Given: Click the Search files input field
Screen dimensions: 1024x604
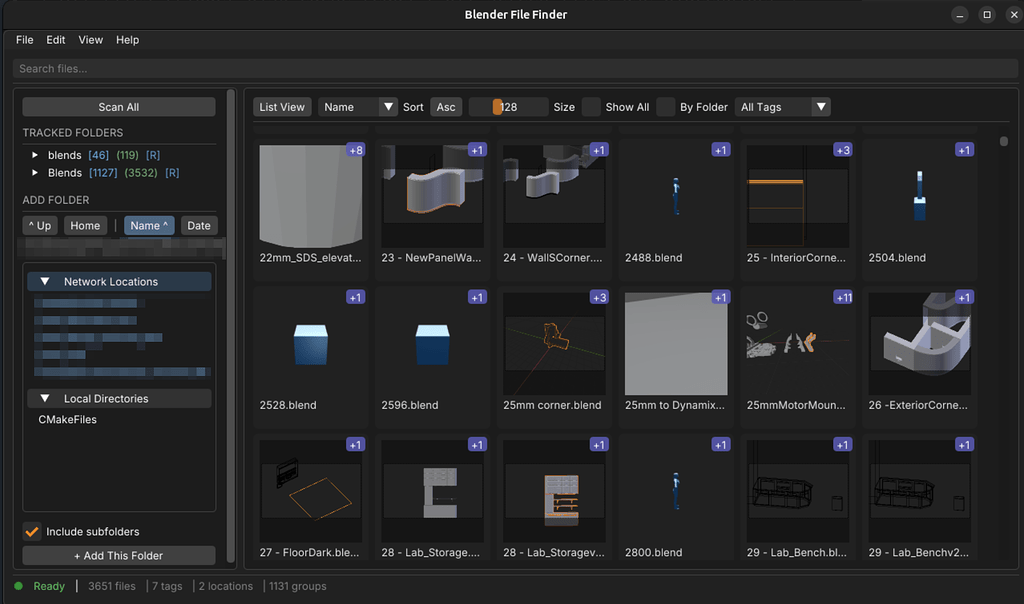Looking at the screenshot, I should click(515, 69).
